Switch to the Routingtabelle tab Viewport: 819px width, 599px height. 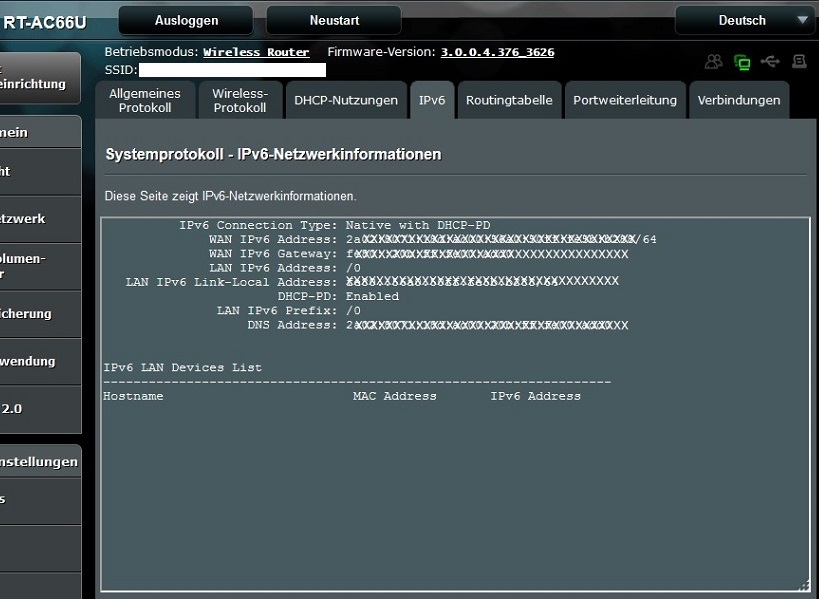[x=510, y=100]
